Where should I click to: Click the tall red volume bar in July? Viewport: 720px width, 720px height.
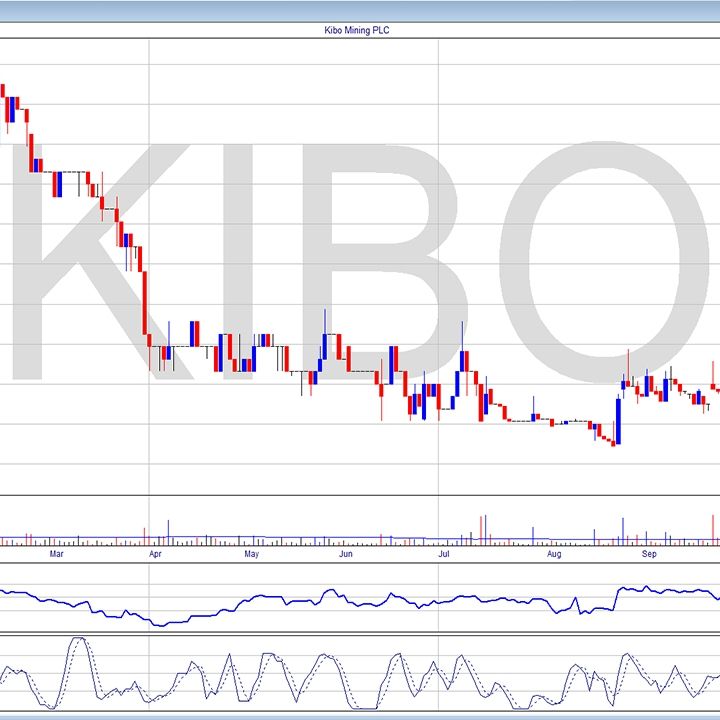[482, 530]
